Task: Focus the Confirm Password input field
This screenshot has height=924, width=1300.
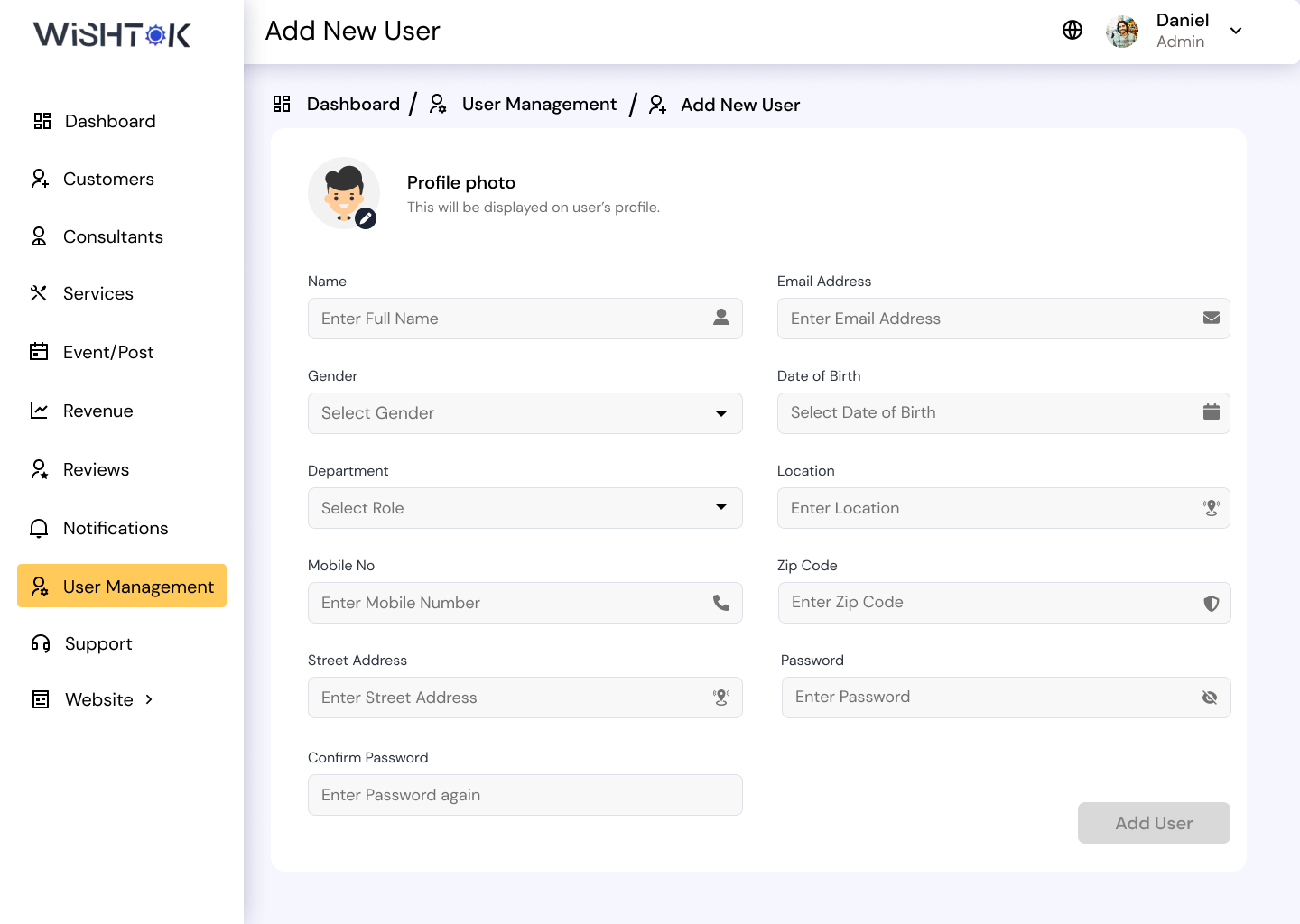Action: point(525,795)
